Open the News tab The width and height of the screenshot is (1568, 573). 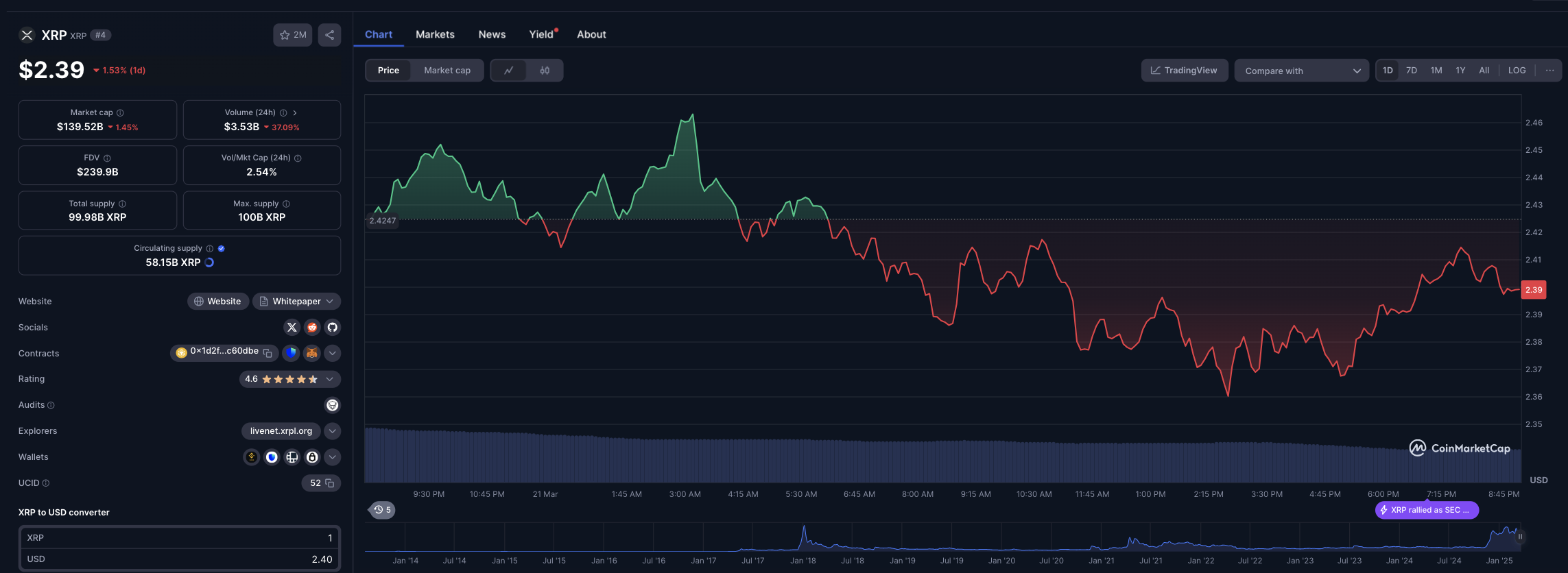click(492, 34)
